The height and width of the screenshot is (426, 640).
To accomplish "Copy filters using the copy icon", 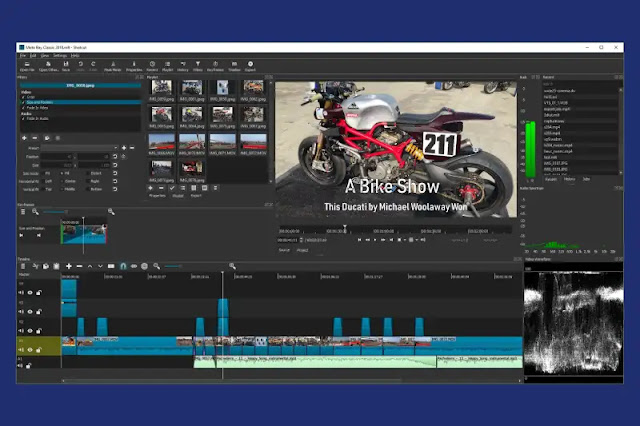I will click(x=47, y=138).
